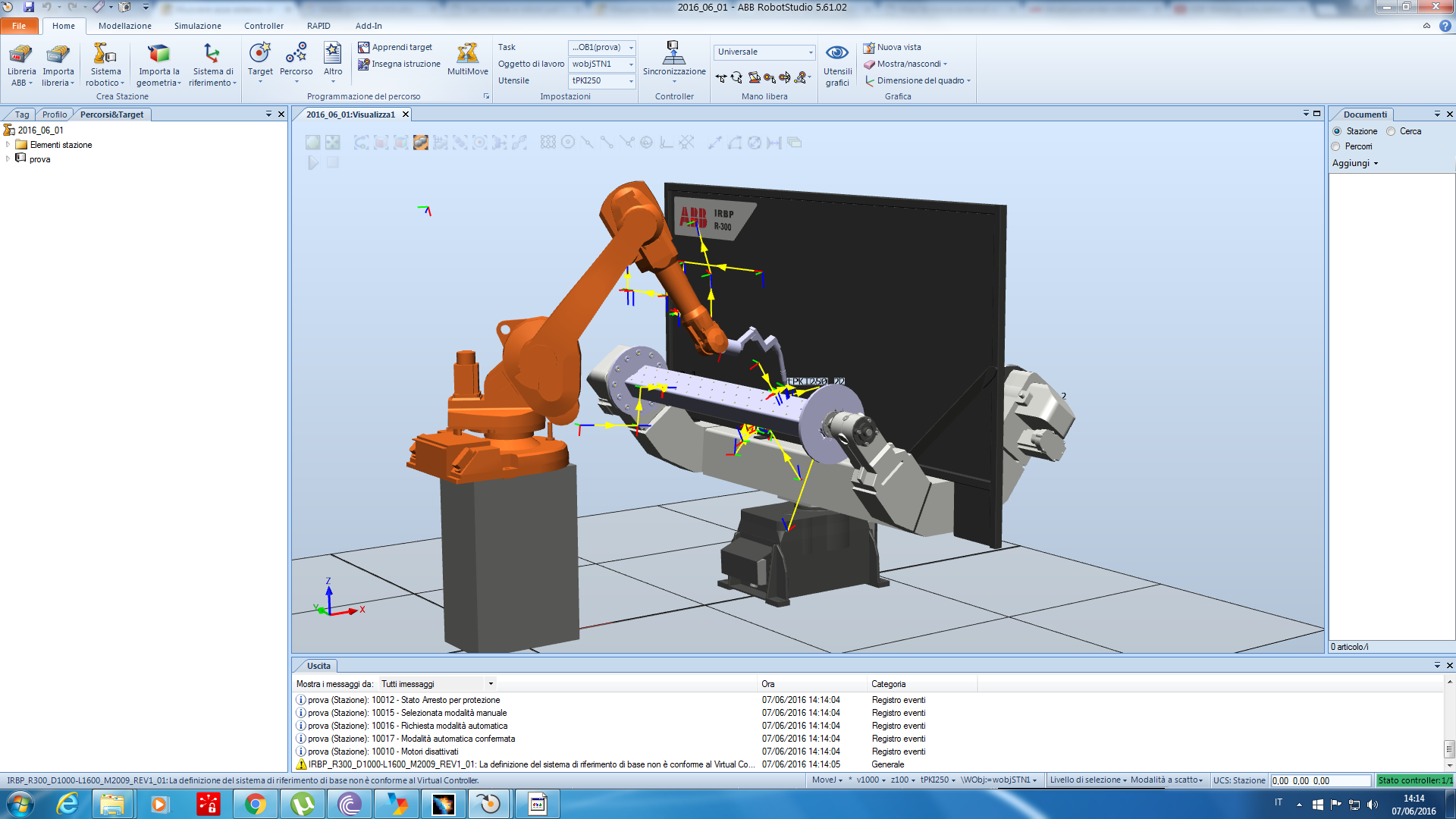Click the output panel vertical scrollbar
Viewport: 1456px width, 819px height.
pyautogui.click(x=1449, y=748)
